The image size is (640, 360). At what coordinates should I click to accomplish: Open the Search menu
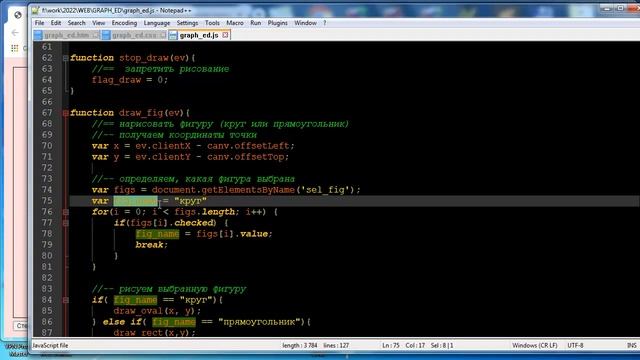point(76,23)
